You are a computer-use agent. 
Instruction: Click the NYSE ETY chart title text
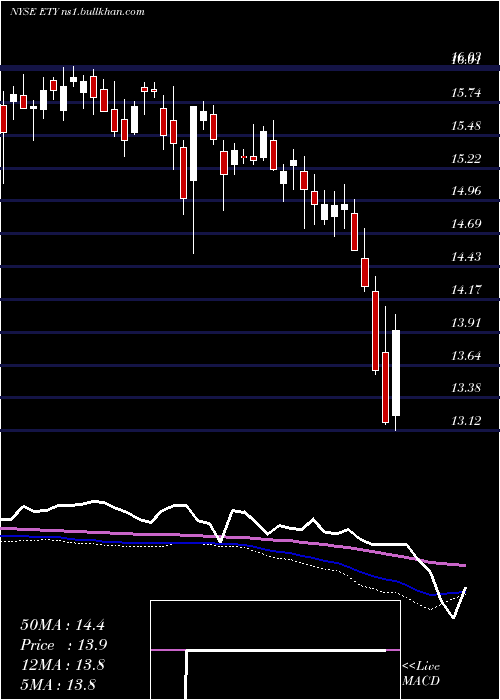tap(77, 11)
